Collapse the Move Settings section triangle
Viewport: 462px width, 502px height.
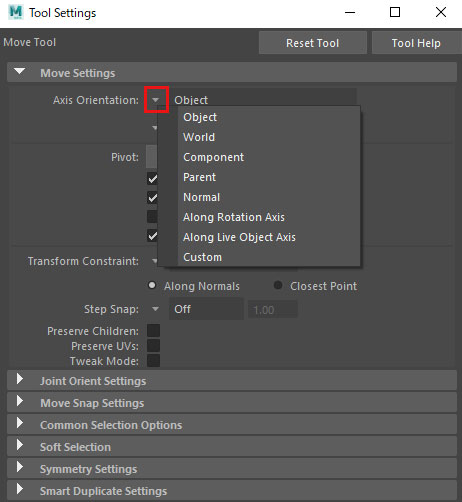click(x=20, y=71)
